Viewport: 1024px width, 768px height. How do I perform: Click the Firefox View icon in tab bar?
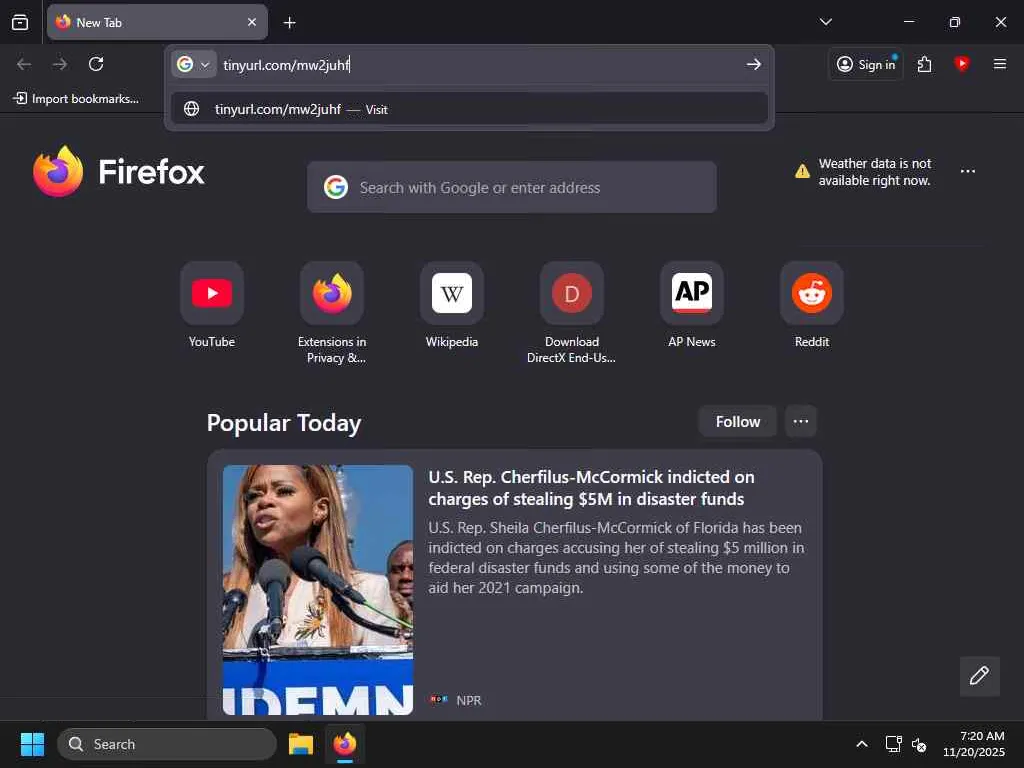pyautogui.click(x=20, y=22)
